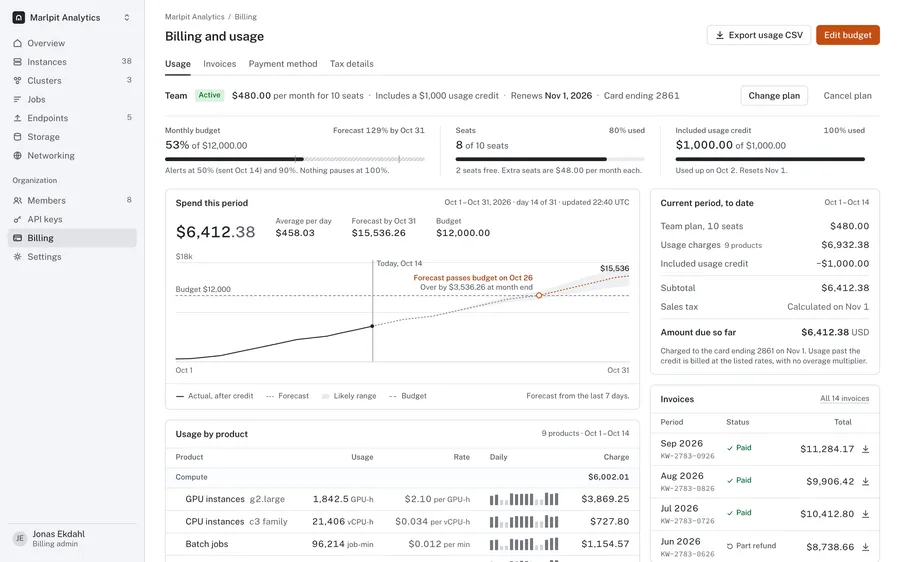Image resolution: width=900 pixels, height=562 pixels.
Task: Click Marlpit Analytics breadcrumb link
Action: click(x=195, y=17)
